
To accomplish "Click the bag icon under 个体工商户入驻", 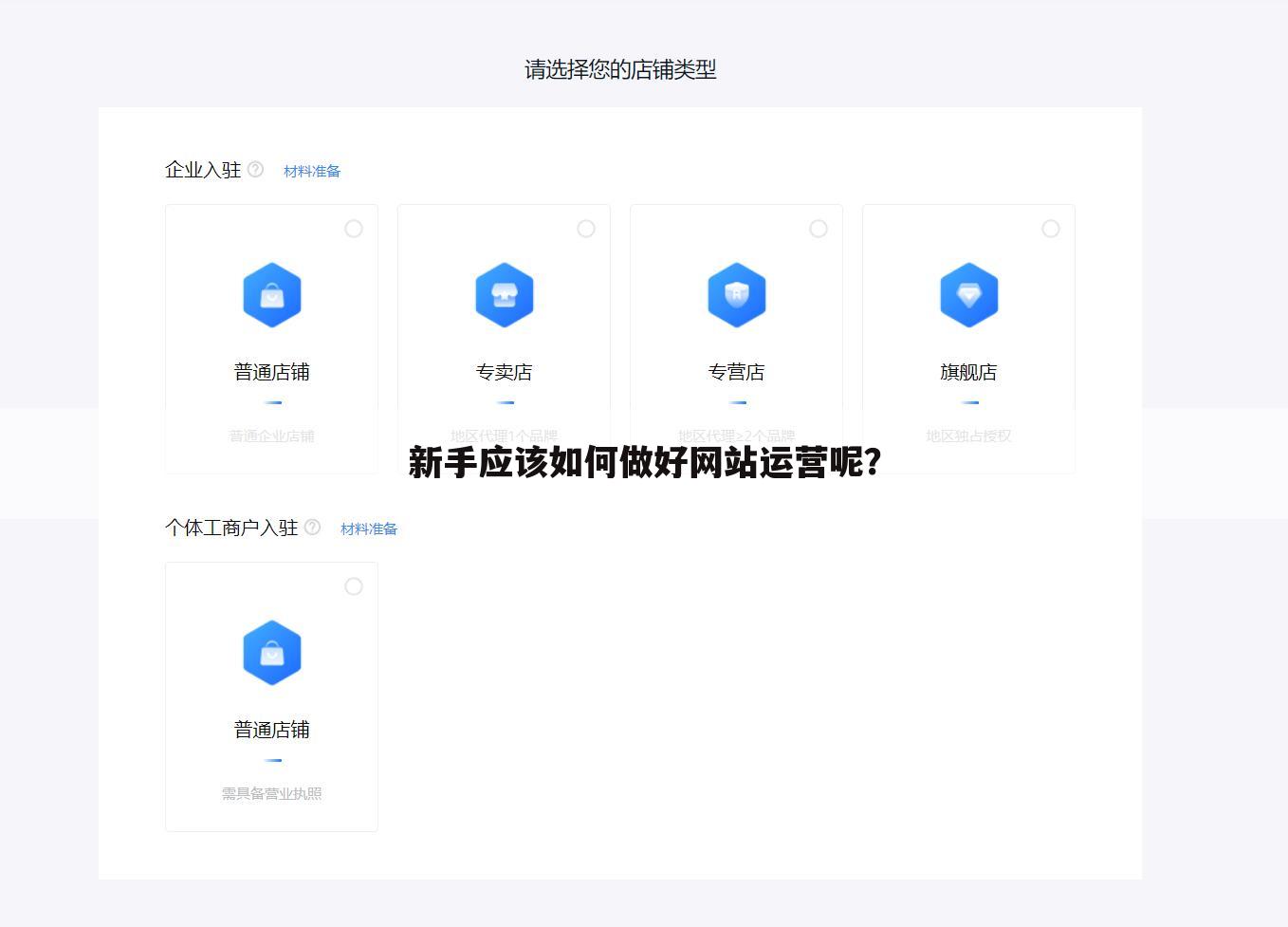I will pos(272,653).
